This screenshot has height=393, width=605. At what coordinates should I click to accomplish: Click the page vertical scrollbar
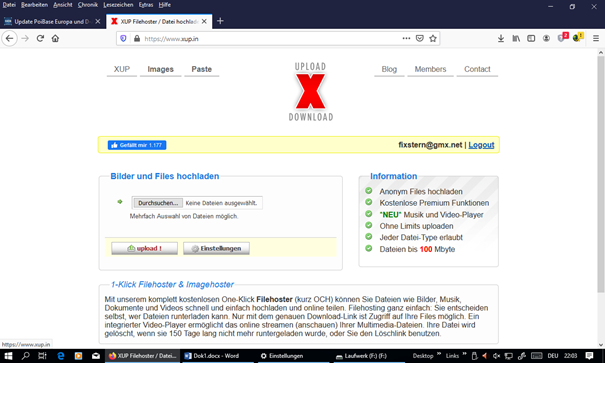(x=601, y=174)
